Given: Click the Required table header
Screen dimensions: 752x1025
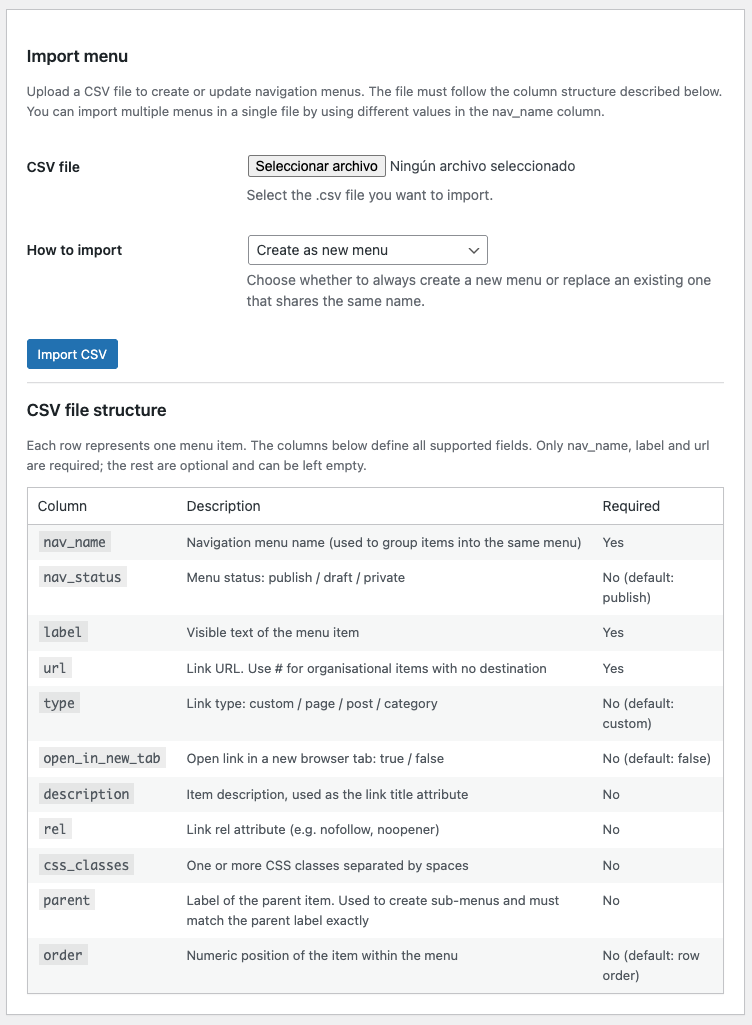Looking at the screenshot, I should click(x=631, y=506).
